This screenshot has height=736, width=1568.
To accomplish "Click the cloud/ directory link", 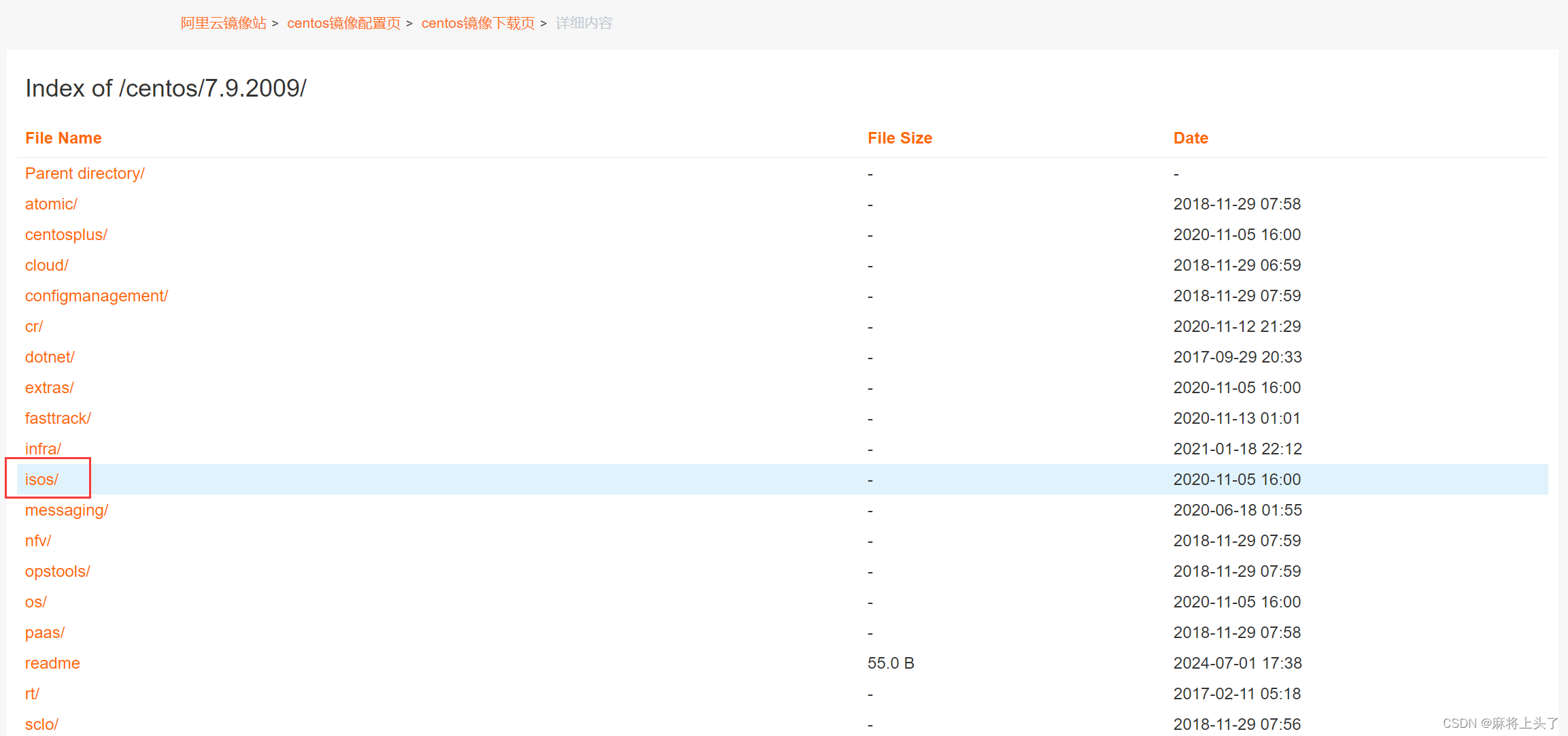I will coord(46,265).
